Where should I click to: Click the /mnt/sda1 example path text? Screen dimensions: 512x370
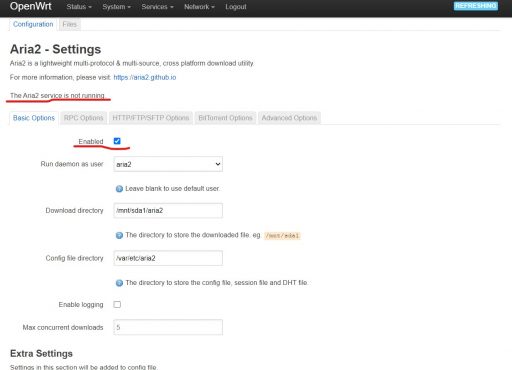(282, 236)
